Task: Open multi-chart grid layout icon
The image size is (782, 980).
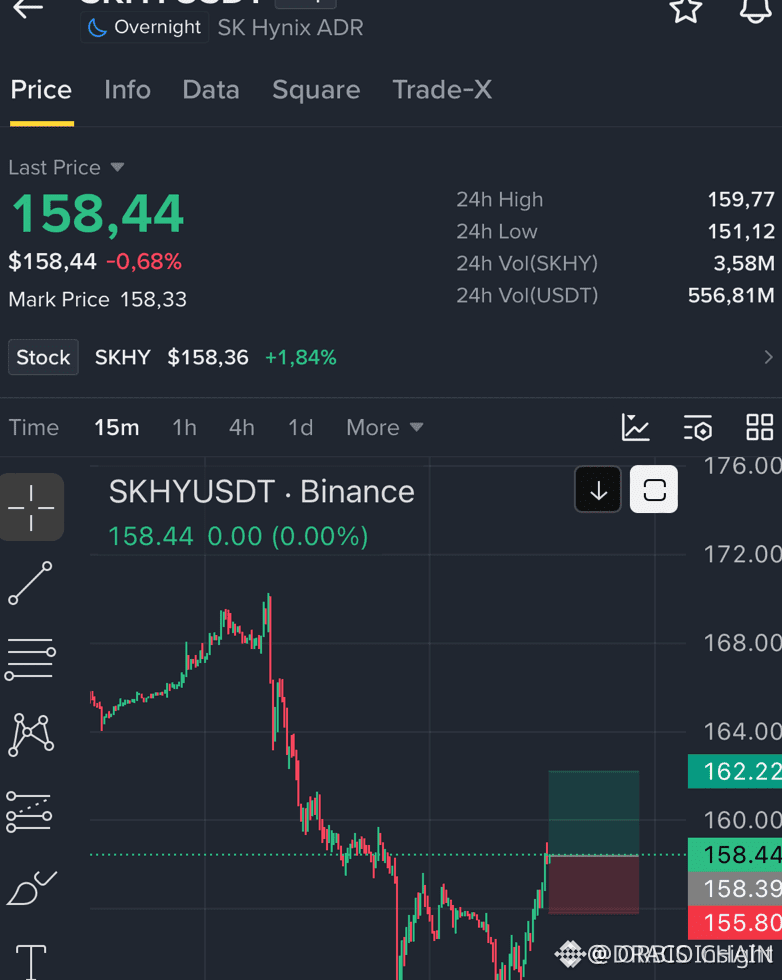Action: click(759, 428)
